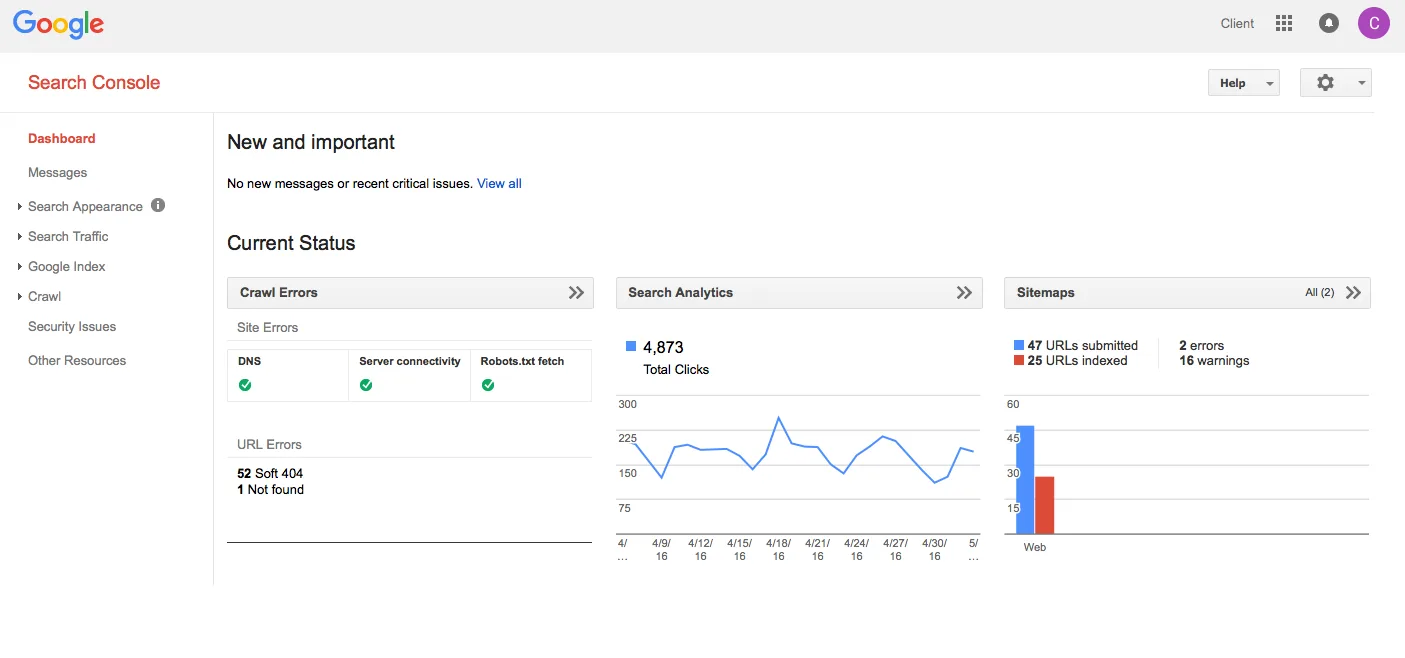Screen dimensions: 1405x658
Task: Open Other Resources in the sidebar
Action: (x=77, y=360)
